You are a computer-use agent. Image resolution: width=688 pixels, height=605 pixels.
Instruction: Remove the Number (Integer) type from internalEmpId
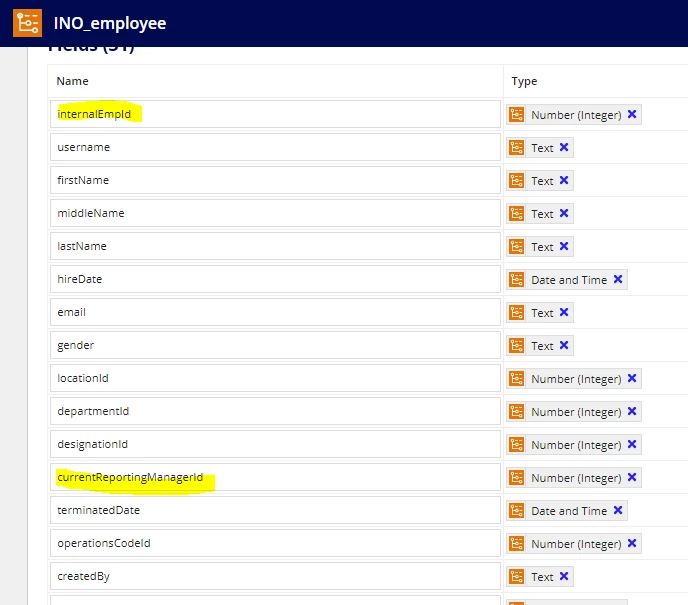click(632, 114)
